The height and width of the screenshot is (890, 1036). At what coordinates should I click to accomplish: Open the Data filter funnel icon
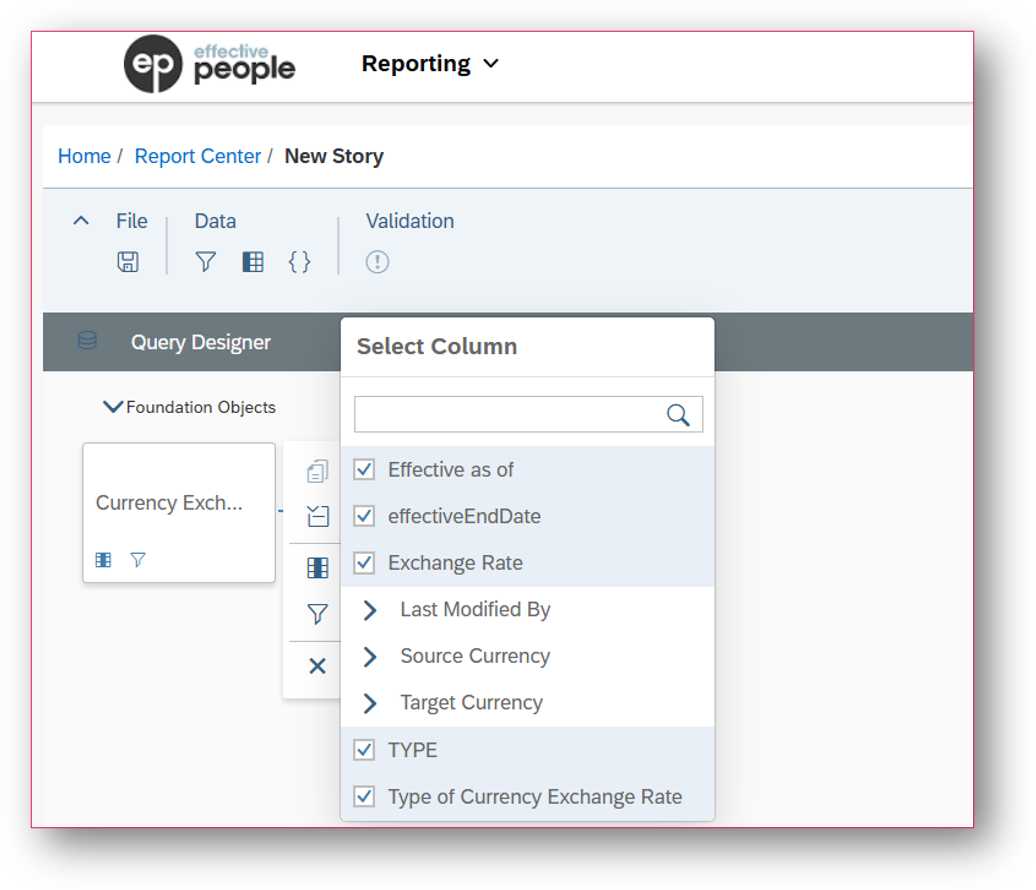point(205,262)
